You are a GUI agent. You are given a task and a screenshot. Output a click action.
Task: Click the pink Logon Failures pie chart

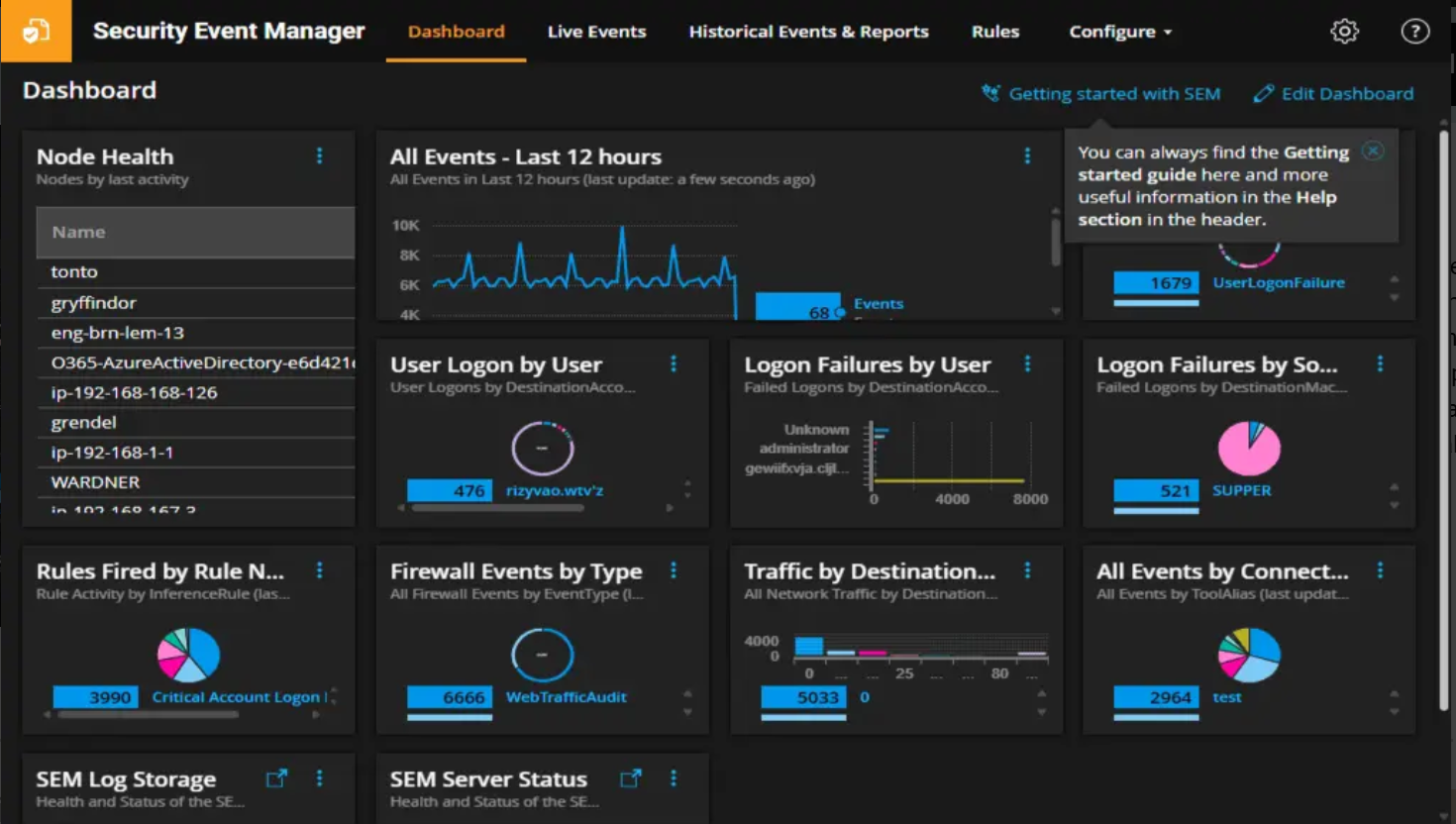tap(1248, 449)
